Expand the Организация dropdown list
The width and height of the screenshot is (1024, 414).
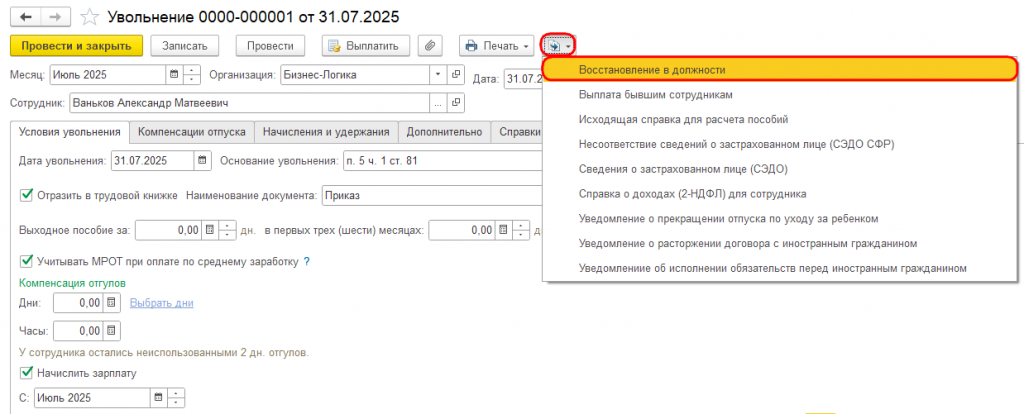point(438,74)
